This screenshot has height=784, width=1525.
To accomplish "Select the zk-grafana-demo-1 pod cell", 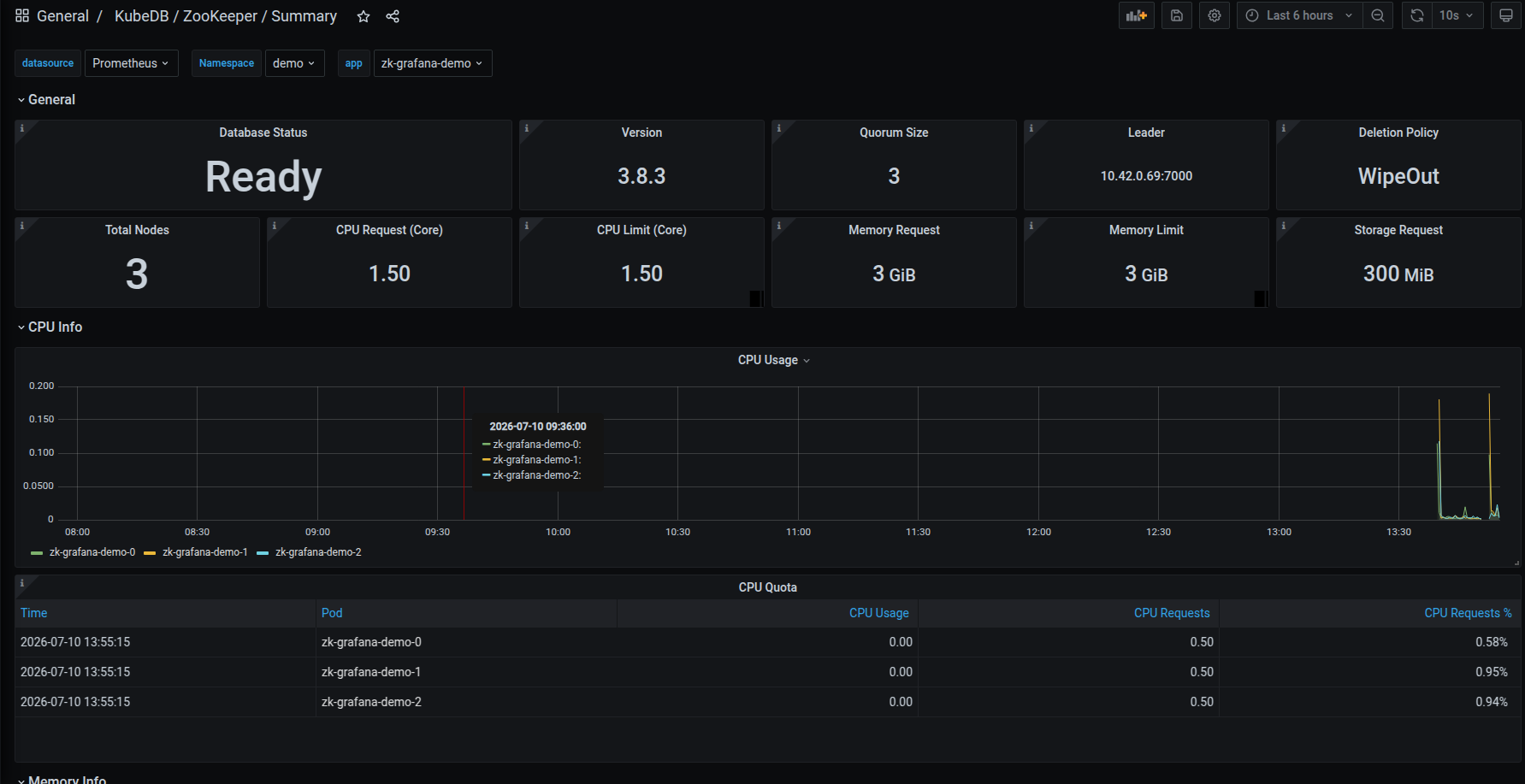I will 466,672.
